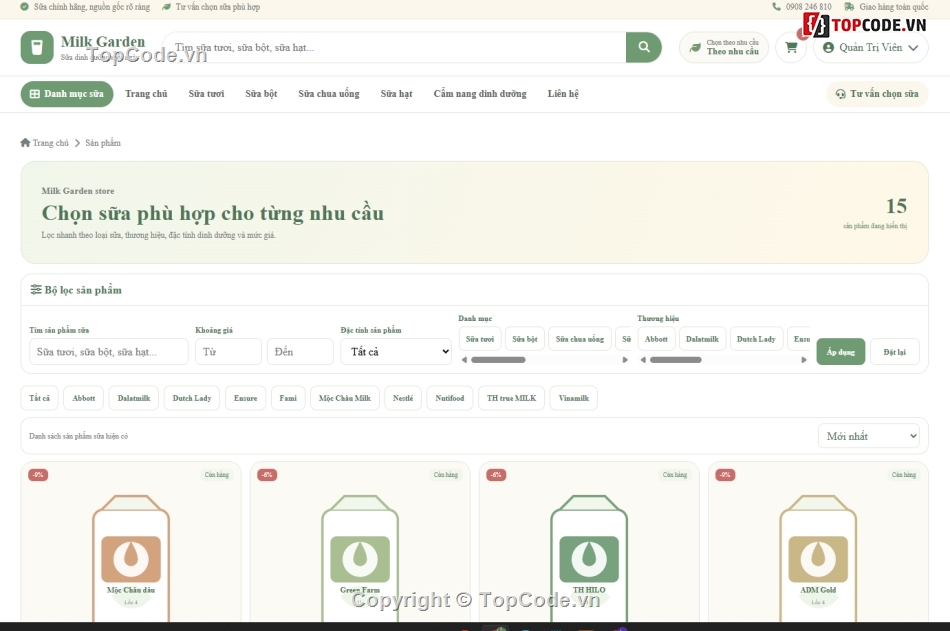
Task: Click the headset icon on Tư vấn chọn sữa
Action: (x=840, y=94)
